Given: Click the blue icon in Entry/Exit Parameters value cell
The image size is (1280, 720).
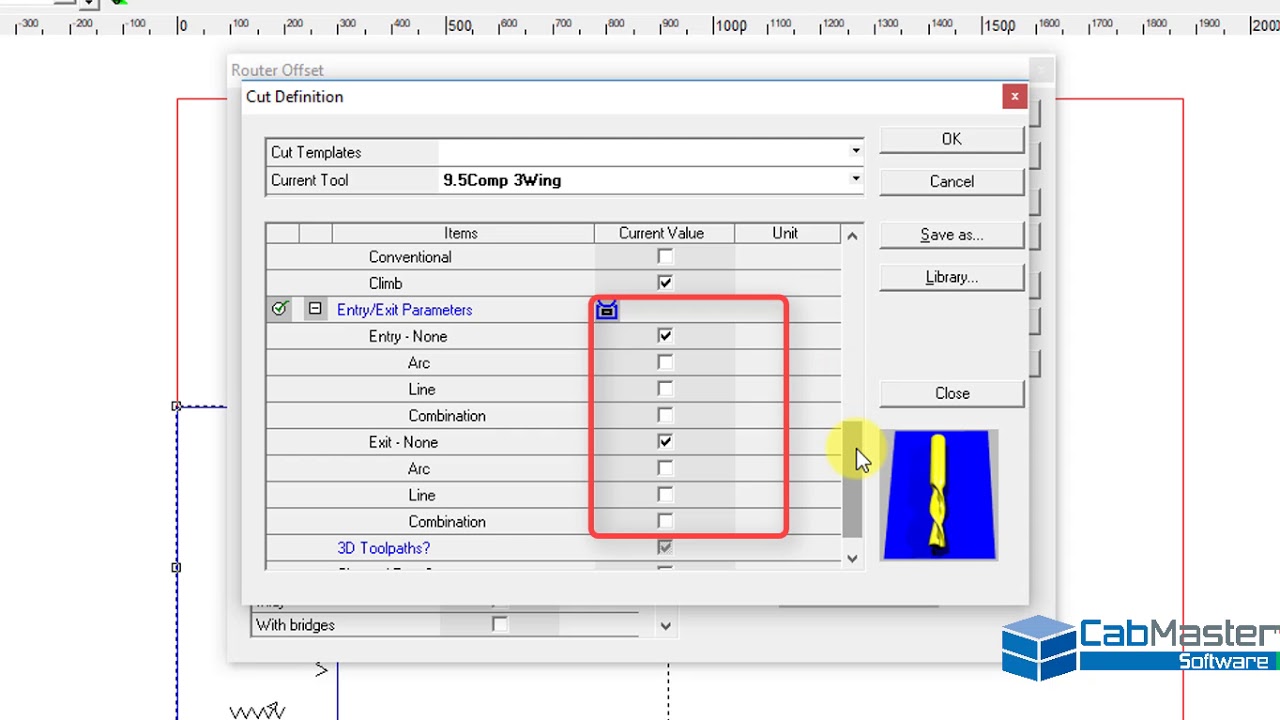Looking at the screenshot, I should click(x=606, y=310).
